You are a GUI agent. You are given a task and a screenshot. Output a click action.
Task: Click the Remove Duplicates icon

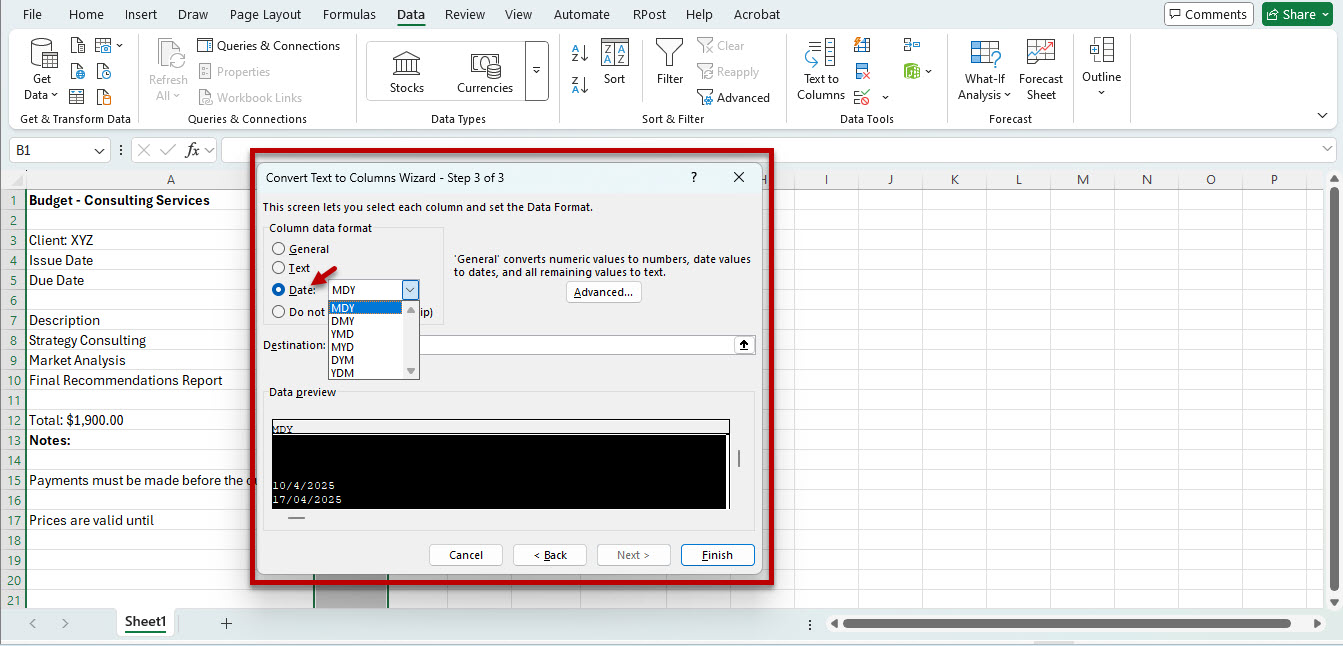[x=862, y=72]
